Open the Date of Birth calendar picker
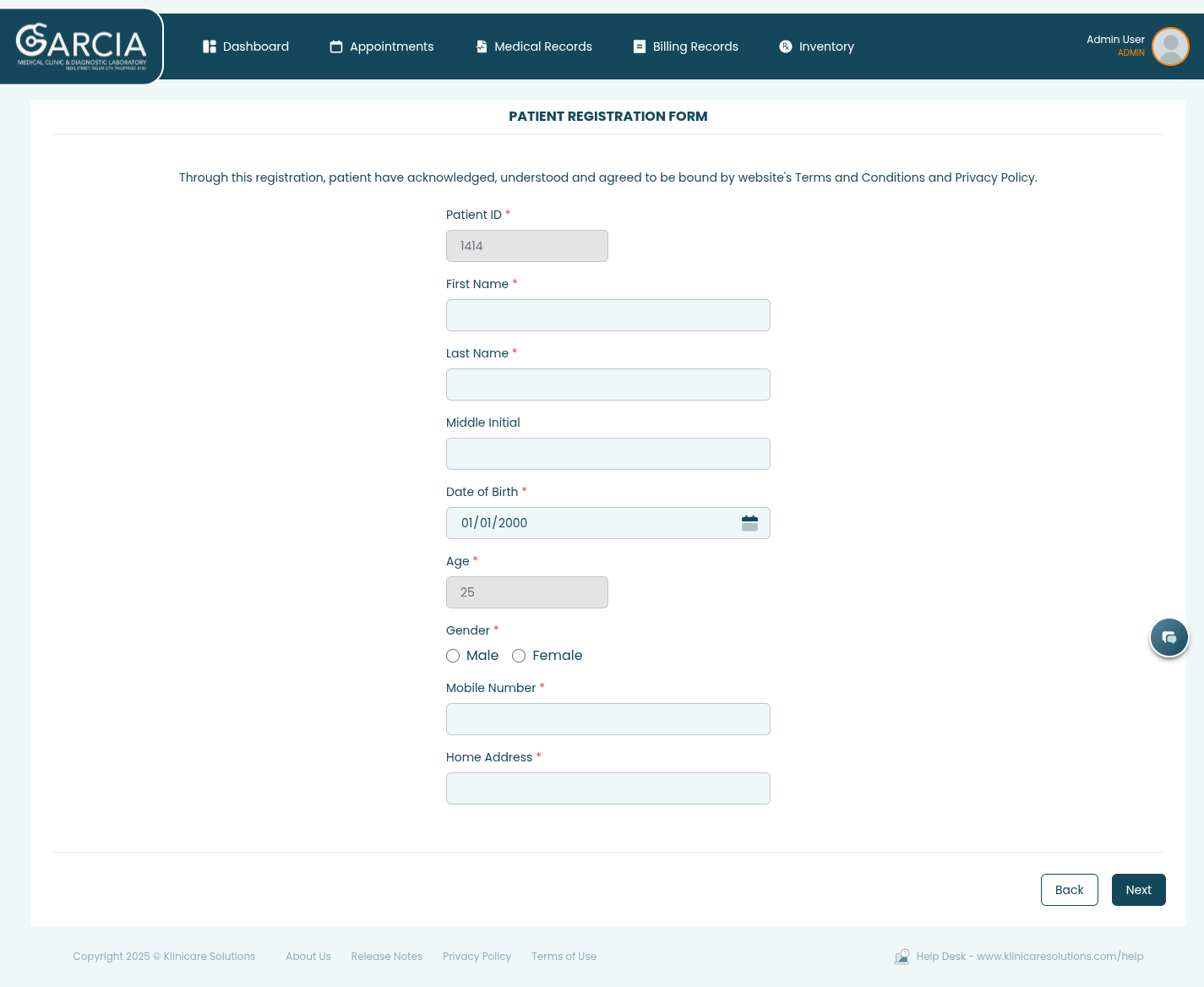 (x=749, y=523)
